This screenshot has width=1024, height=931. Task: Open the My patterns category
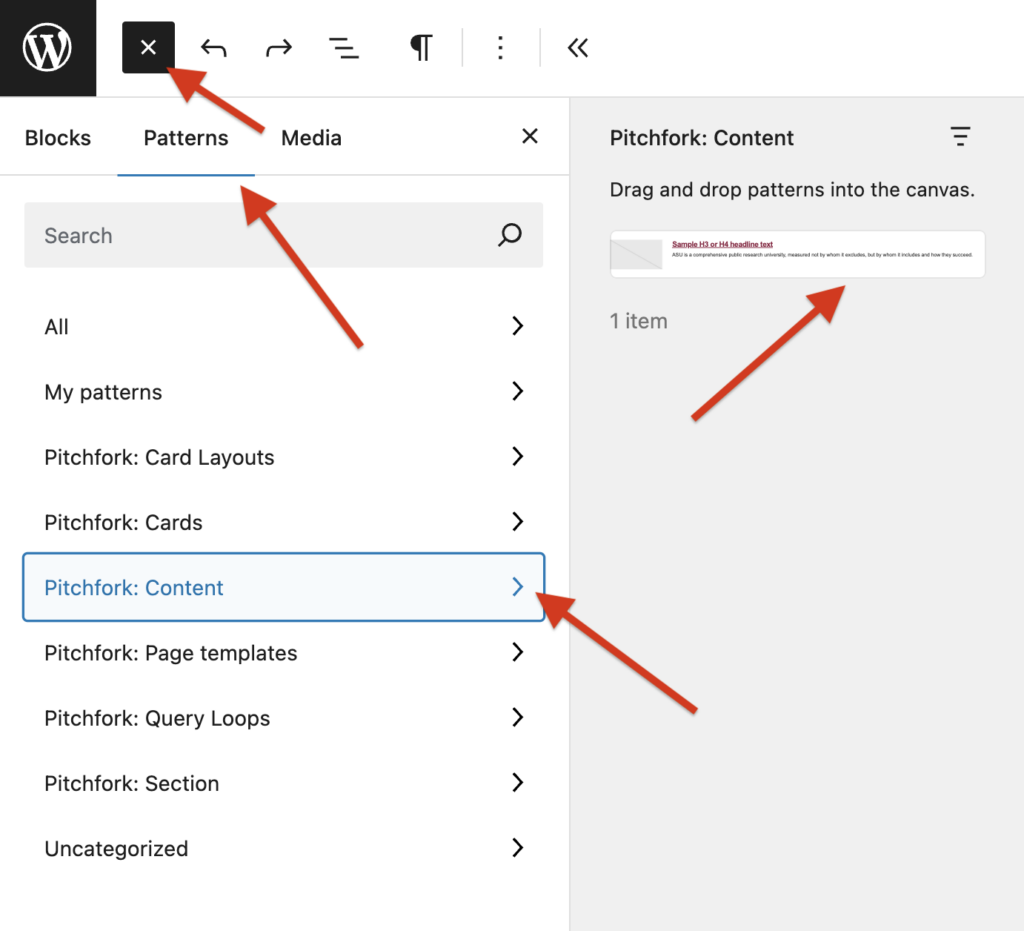coord(283,392)
